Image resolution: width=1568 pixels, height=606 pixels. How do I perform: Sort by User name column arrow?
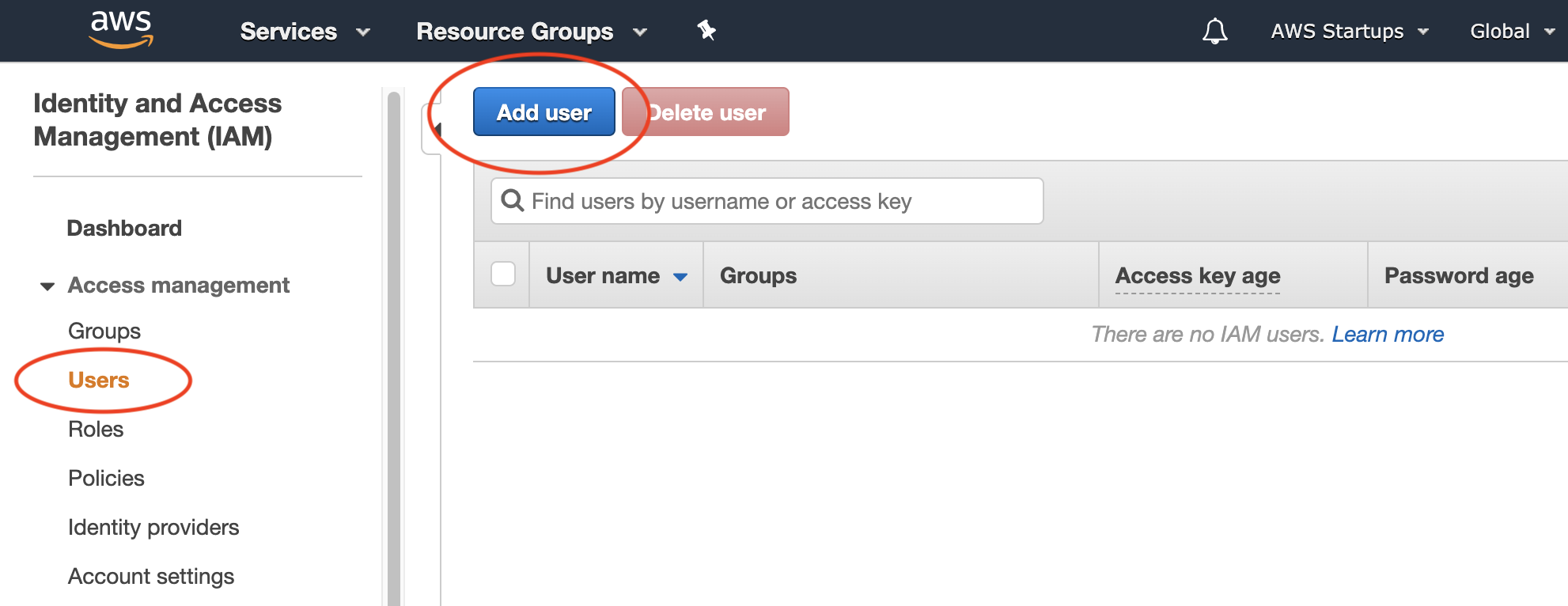[x=680, y=277]
